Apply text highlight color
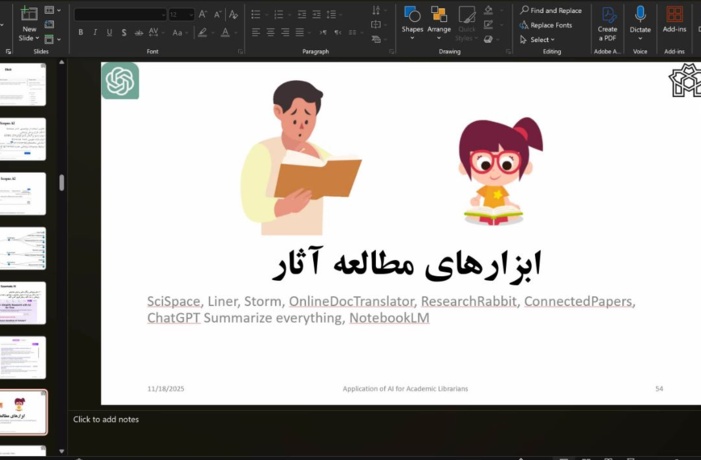The image size is (701, 460). [x=203, y=32]
